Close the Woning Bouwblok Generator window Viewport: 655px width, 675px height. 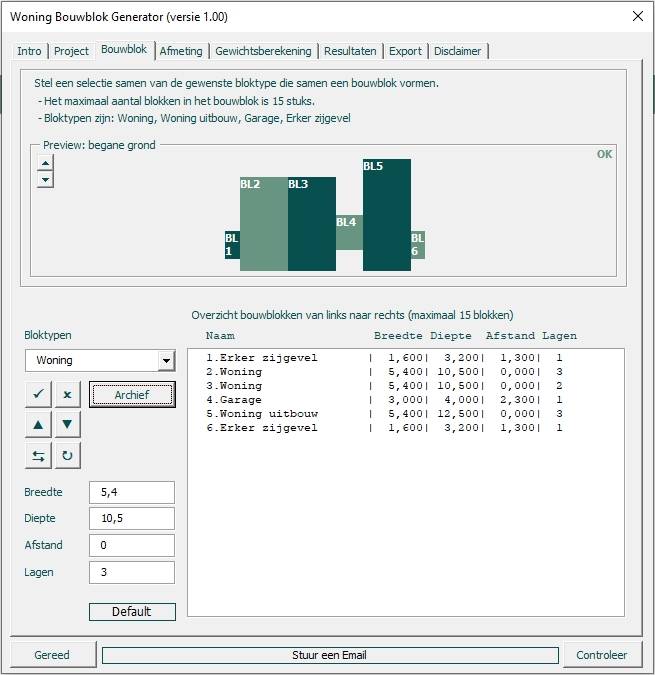638,16
